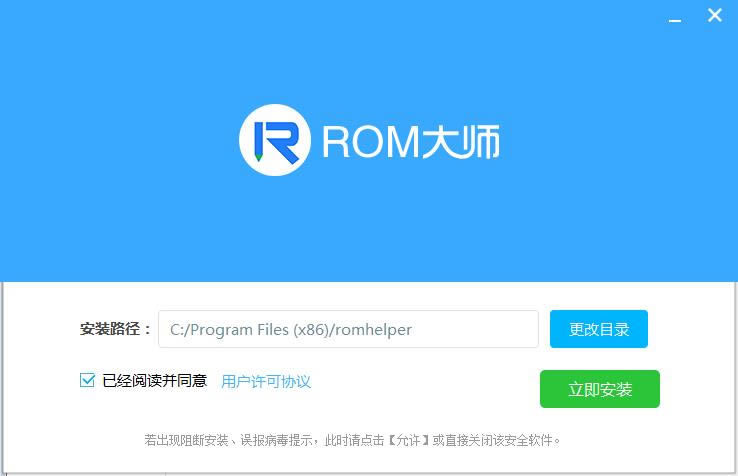
Task: Click the ROM大师 circular R logo
Action: click(x=275, y=140)
